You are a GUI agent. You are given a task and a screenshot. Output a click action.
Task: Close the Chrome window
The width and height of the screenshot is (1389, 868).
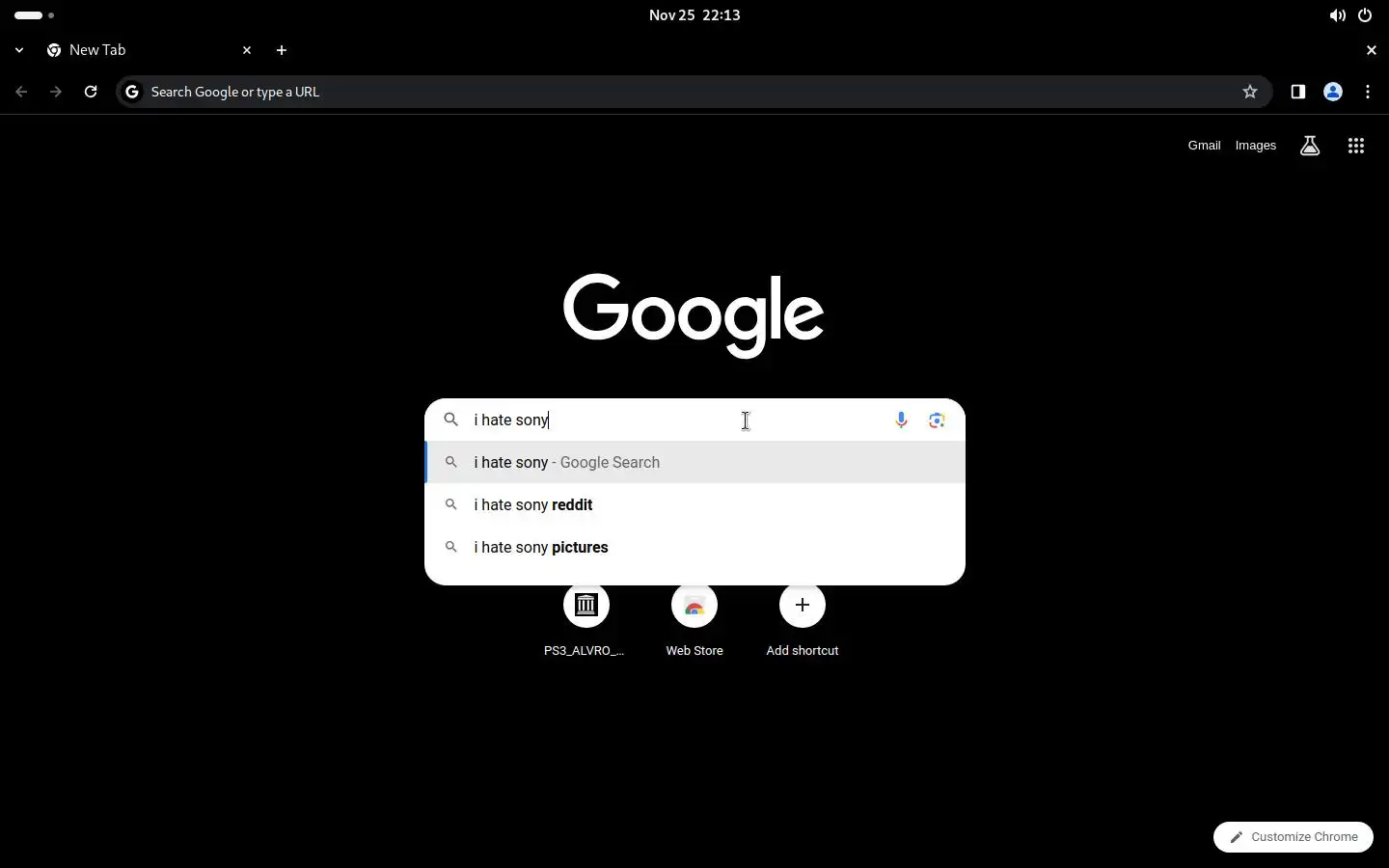pyautogui.click(x=1372, y=50)
